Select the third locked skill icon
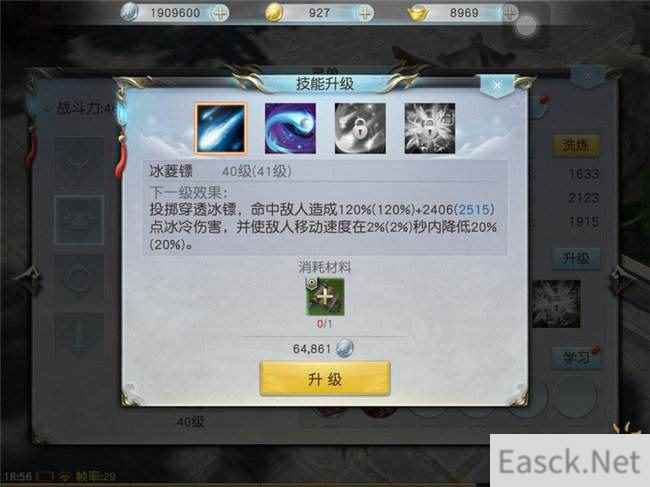Image resolution: width=650 pixels, height=487 pixels. point(360,129)
